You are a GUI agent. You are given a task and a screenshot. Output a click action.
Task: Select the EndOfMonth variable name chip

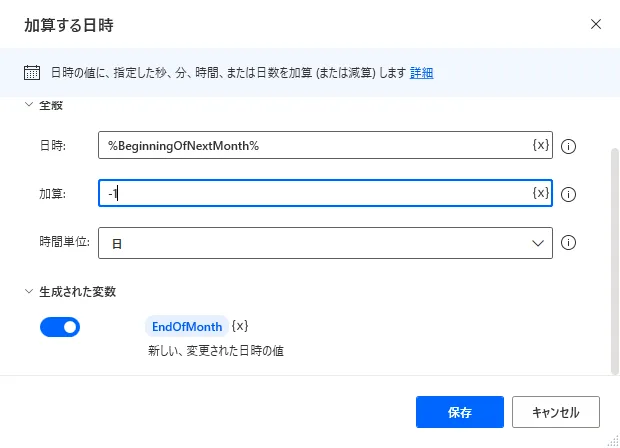[186, 327]
